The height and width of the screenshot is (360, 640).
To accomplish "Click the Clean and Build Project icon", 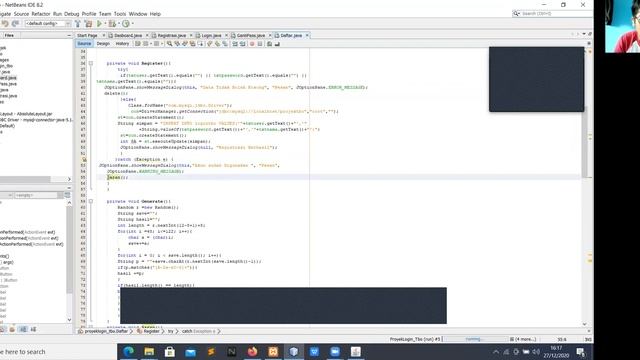I will [x=88, y=24].
